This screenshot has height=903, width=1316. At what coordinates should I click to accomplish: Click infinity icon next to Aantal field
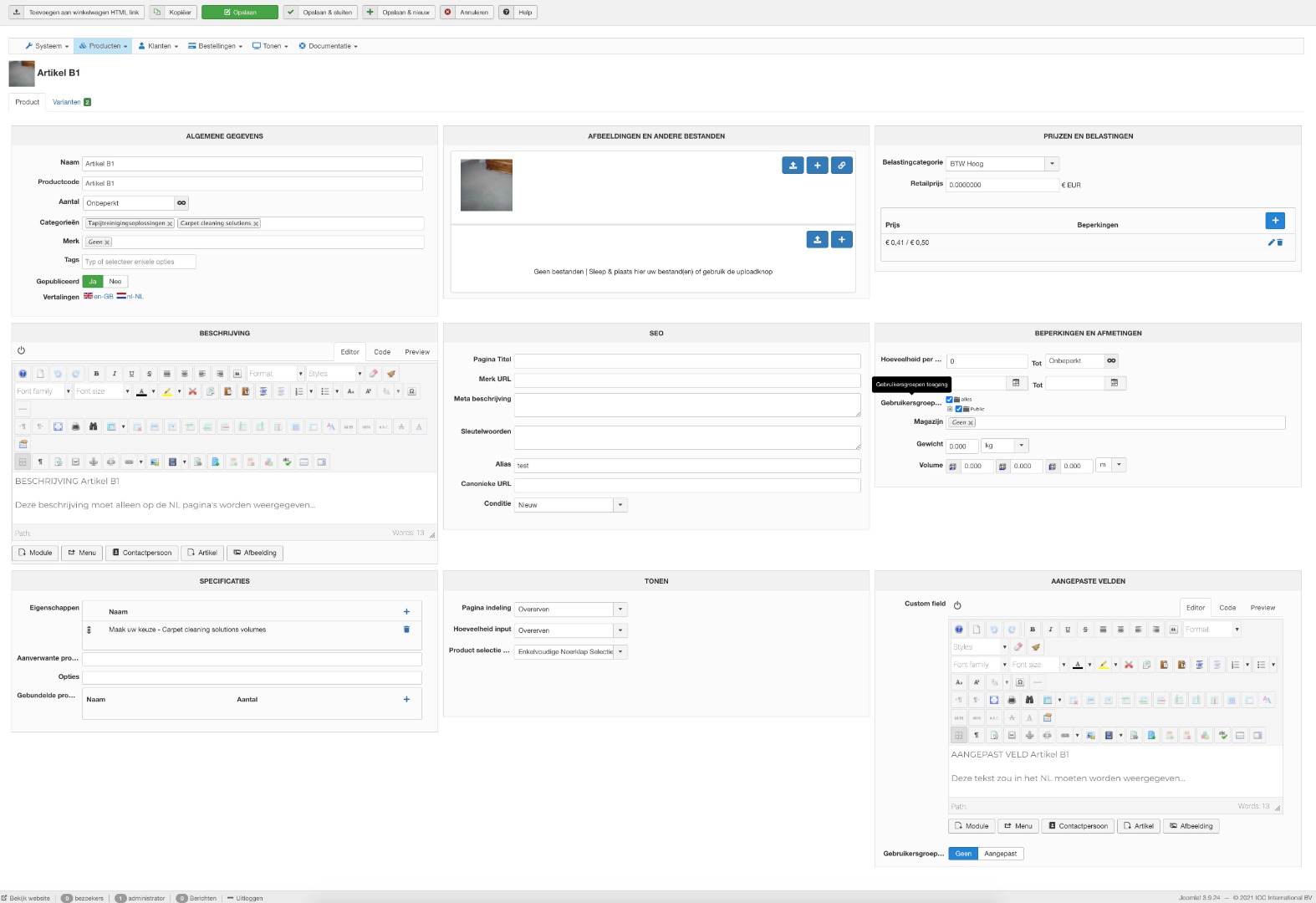tap(181, 203)
